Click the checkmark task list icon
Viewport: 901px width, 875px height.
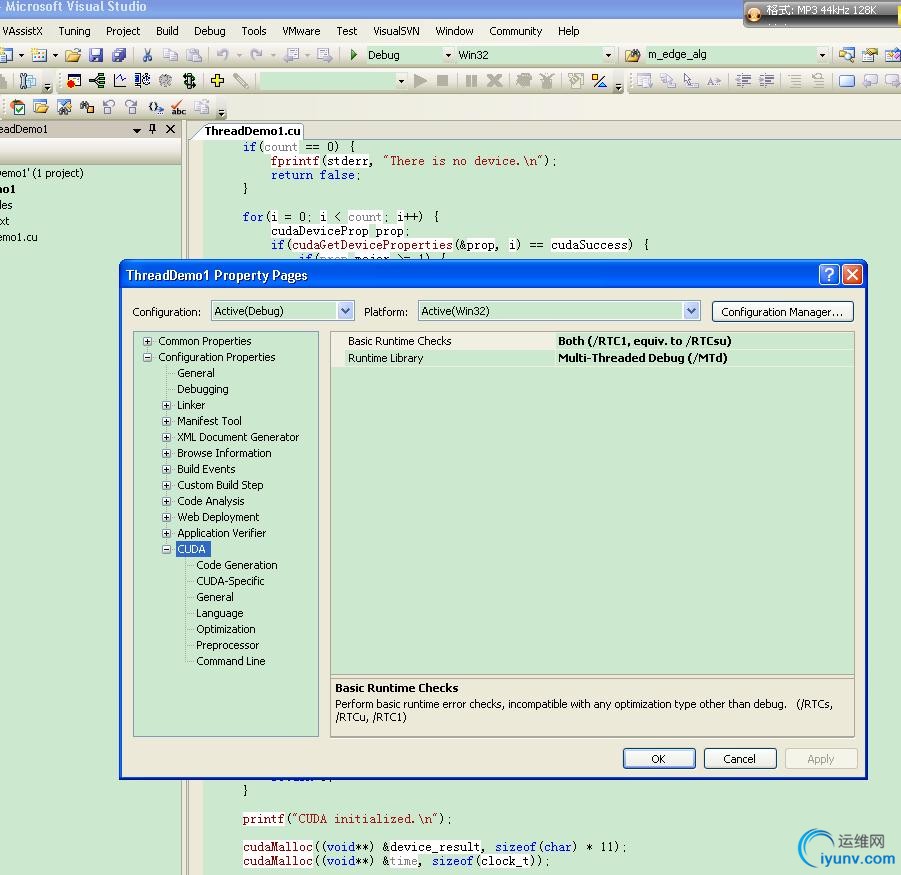click(x=18, y=107)
